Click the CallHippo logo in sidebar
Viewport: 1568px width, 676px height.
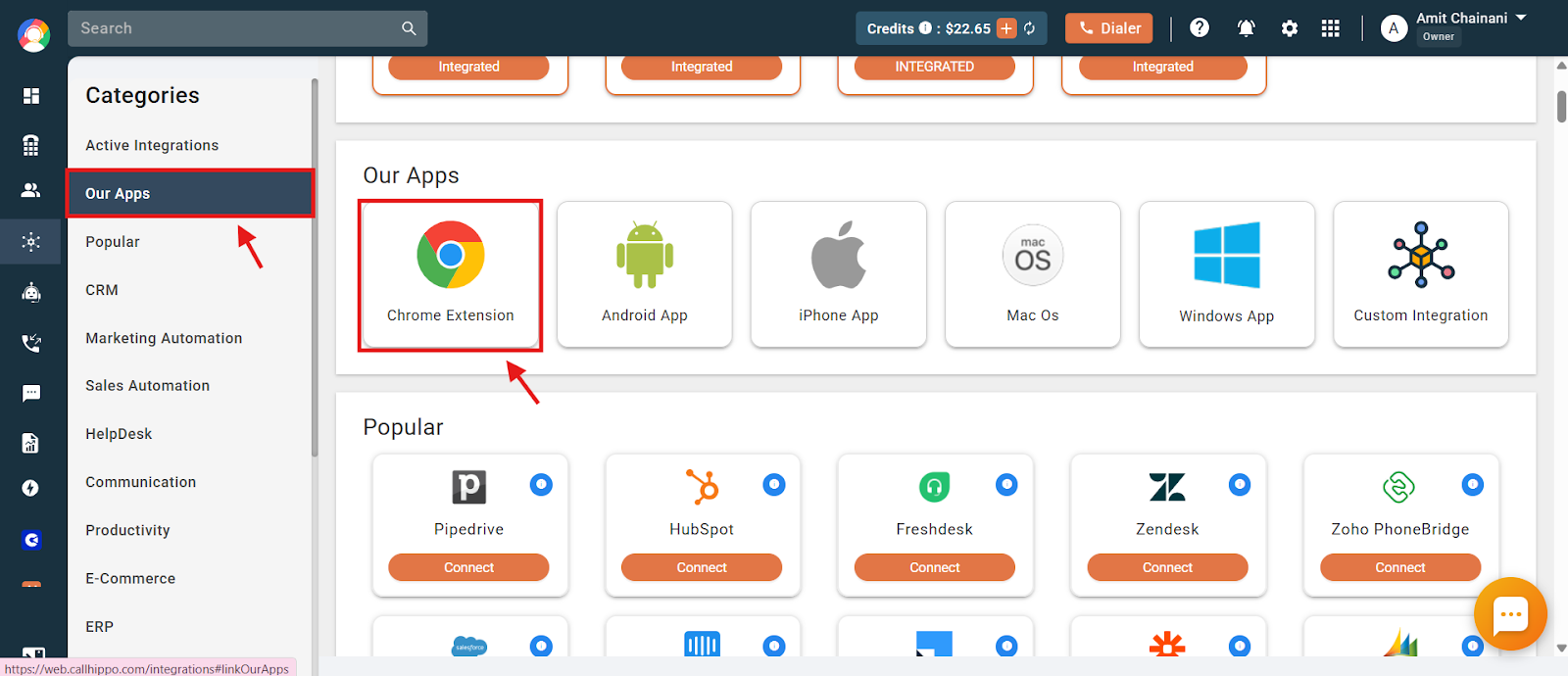point(33,35)
